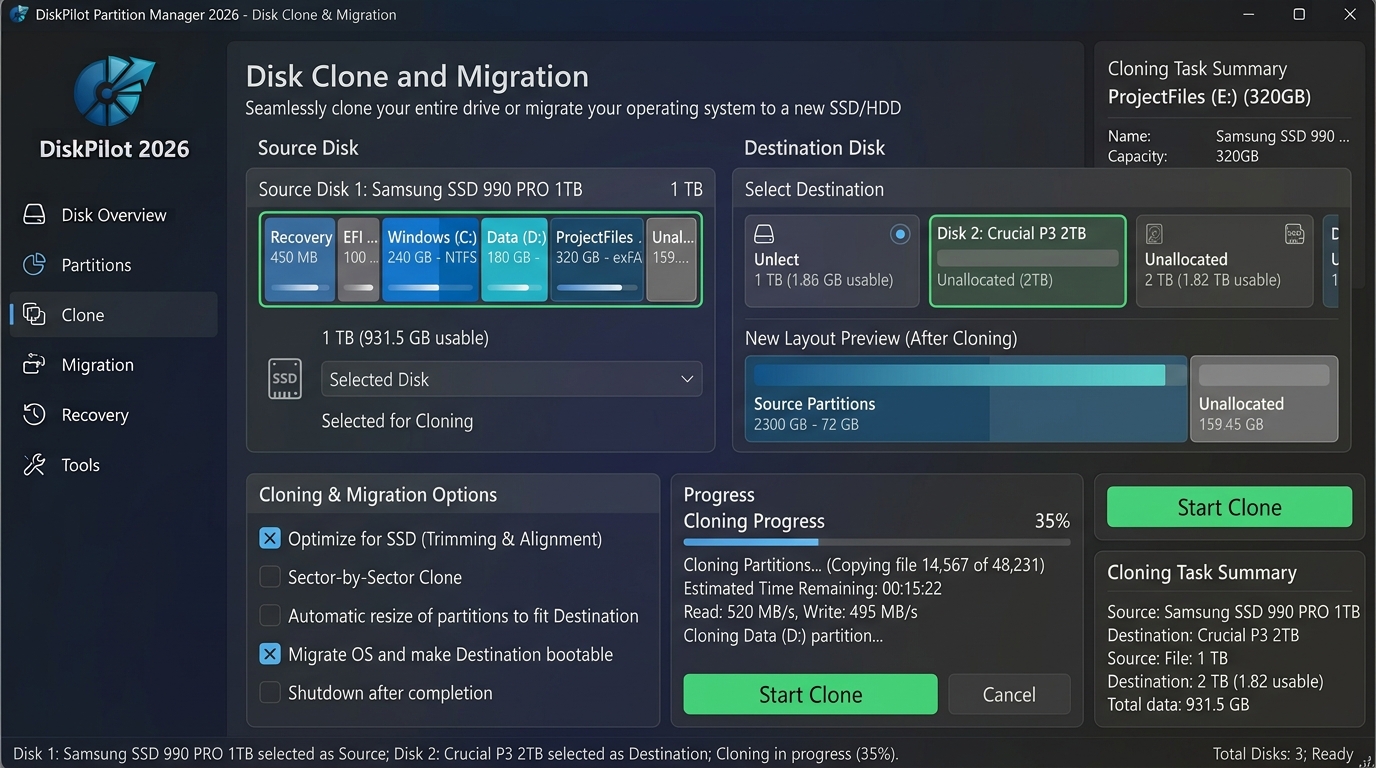
Task: Open the Migration section
Action: (113, 365)
